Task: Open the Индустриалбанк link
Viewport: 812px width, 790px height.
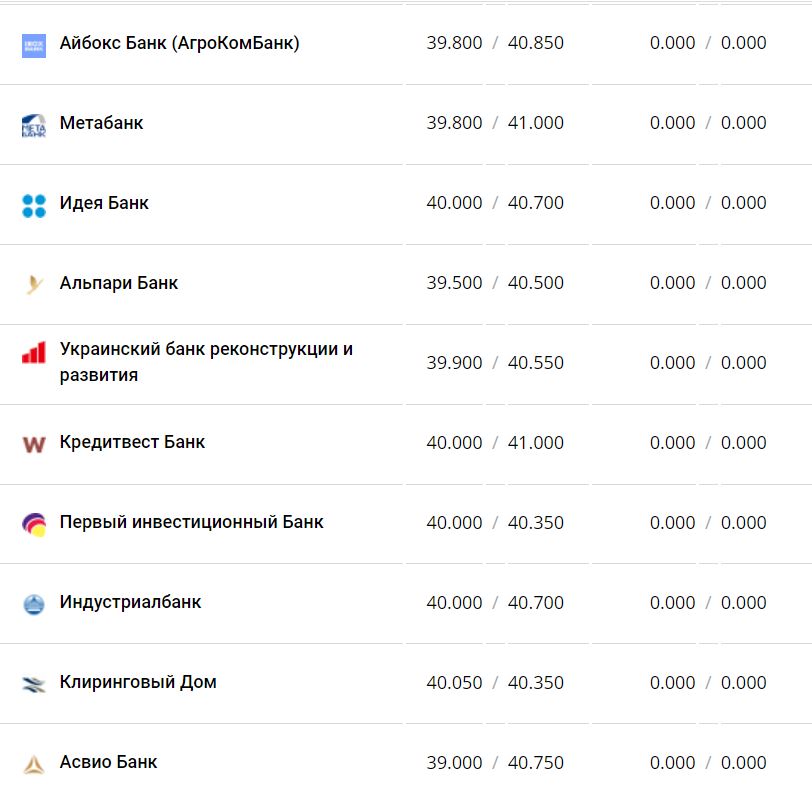Action: 130,602
